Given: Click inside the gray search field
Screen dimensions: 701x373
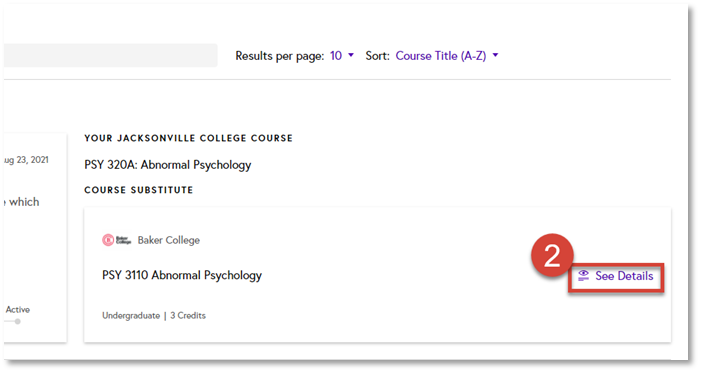Looking at the screenshot, I should [x=110, y=55].
